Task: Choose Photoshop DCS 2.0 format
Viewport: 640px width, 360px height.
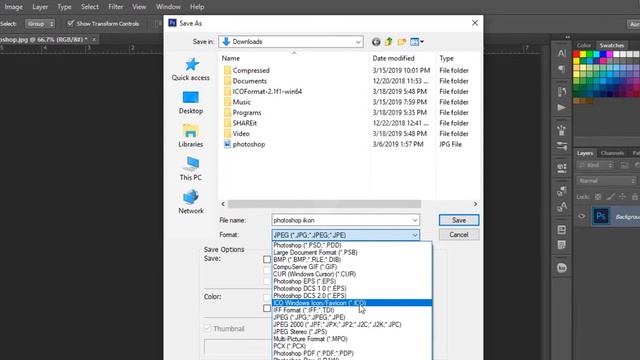Action: (x=352, y=296)
